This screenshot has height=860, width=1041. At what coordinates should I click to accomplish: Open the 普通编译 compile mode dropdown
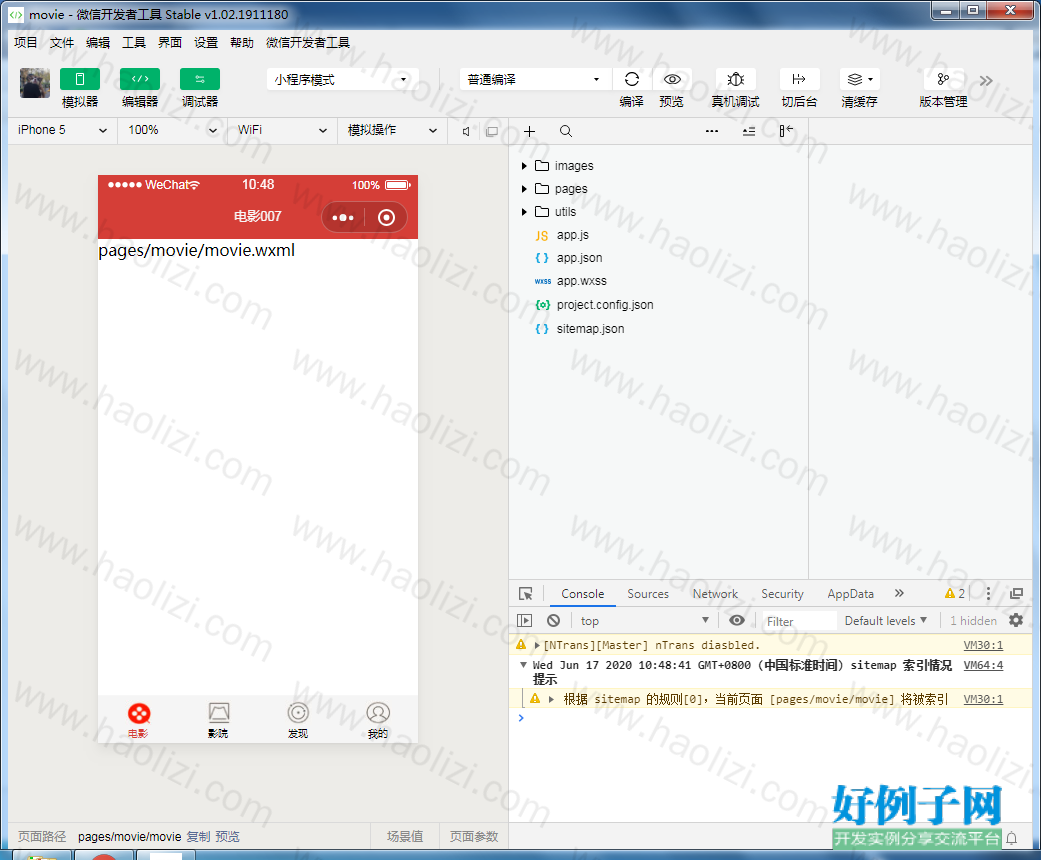pos(534,80)
